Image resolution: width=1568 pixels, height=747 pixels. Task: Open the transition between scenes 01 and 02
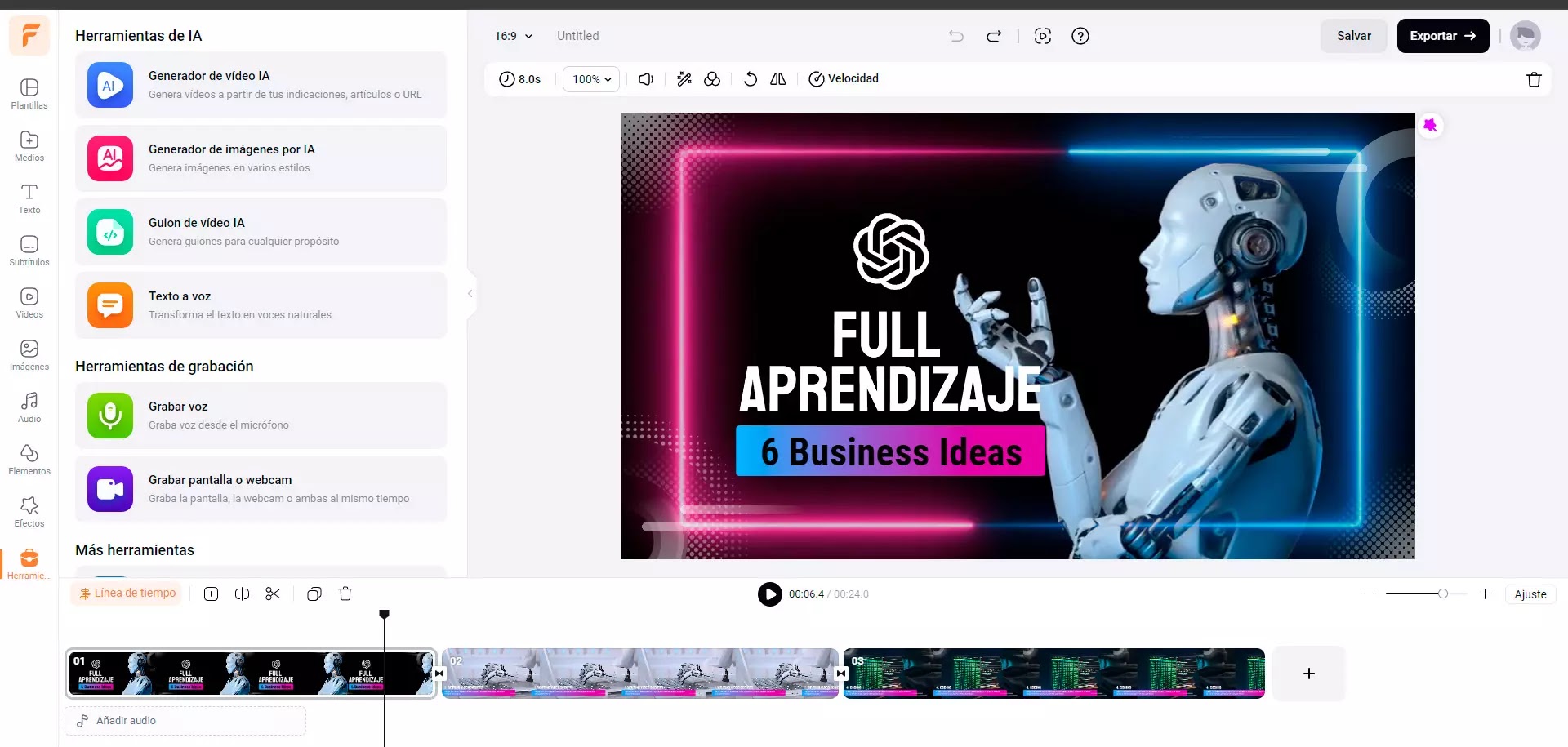point(439,674)
